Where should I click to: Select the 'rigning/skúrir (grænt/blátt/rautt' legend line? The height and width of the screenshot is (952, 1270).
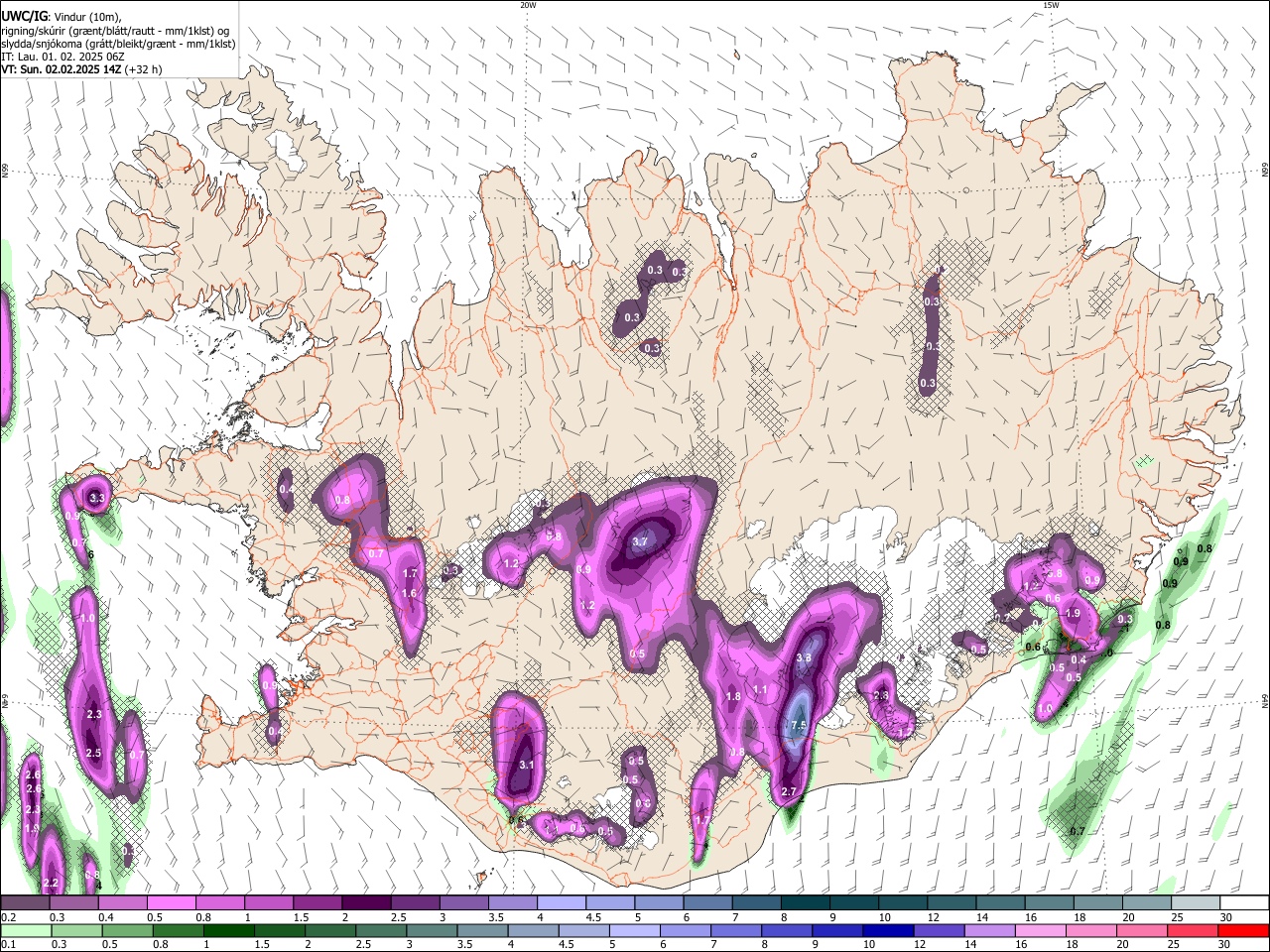(115, 30)
